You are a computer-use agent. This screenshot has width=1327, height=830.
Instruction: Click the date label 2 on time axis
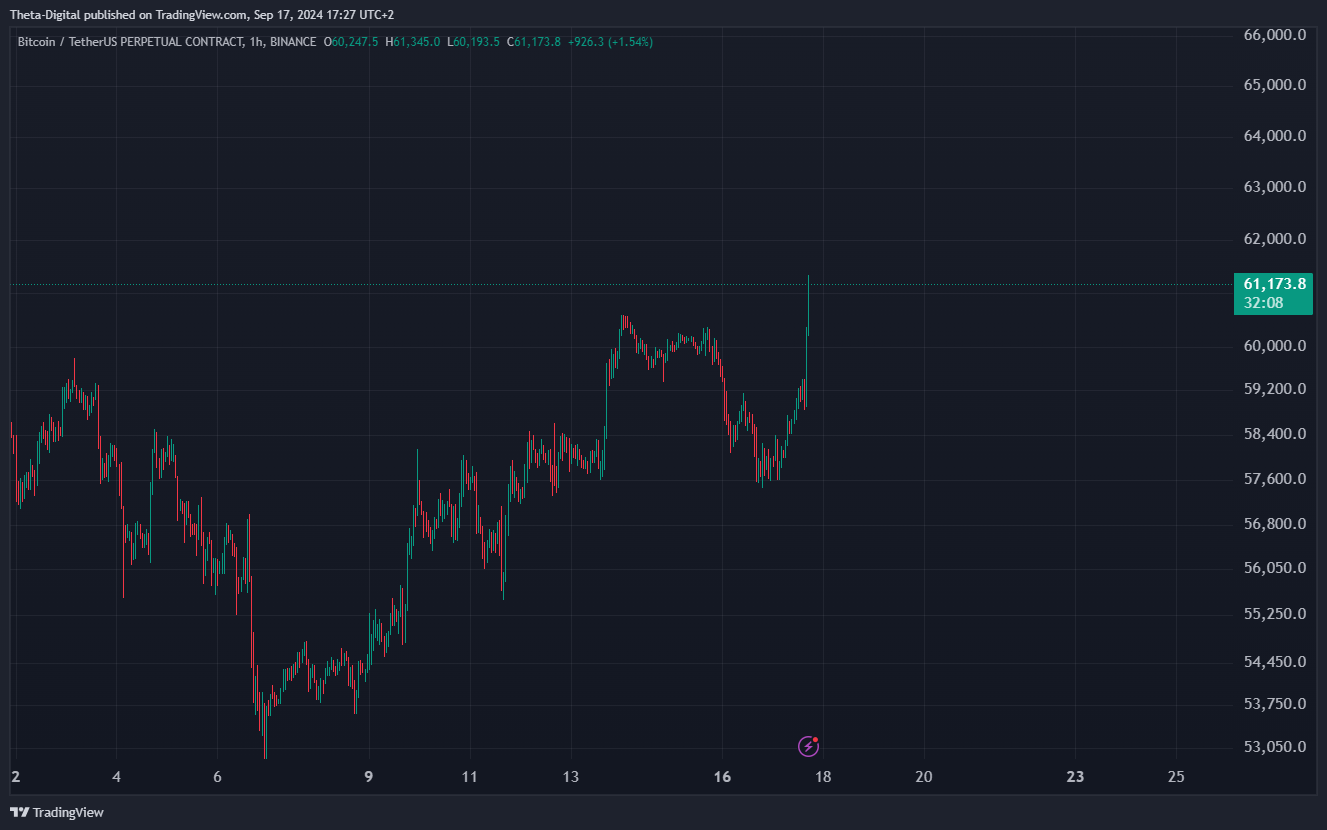[15, 777]
